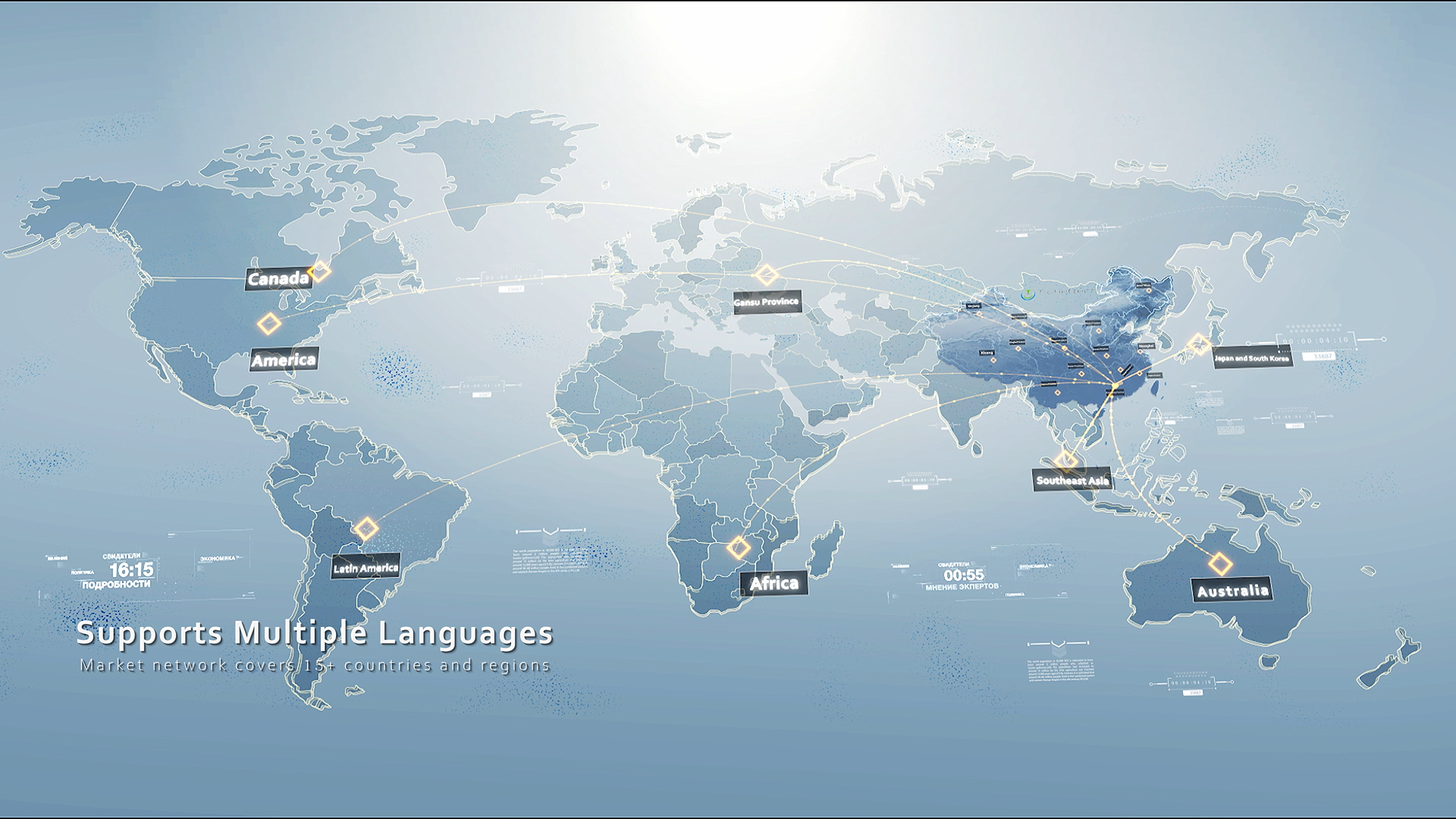Click the Supports Multiple Languages heading
Screen dimensions: 1456x819
(315, 633)
